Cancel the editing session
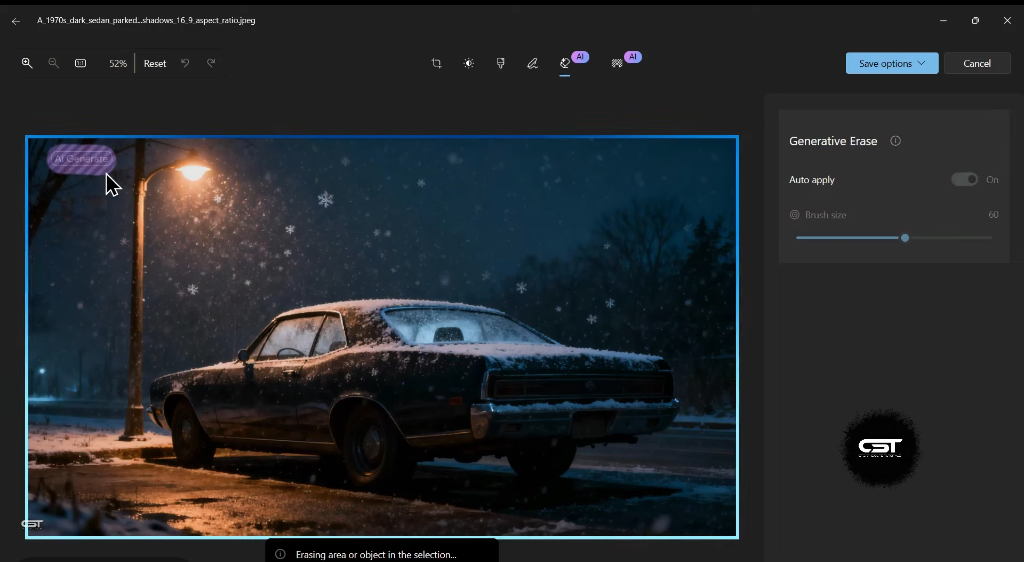 pos(977,63)
